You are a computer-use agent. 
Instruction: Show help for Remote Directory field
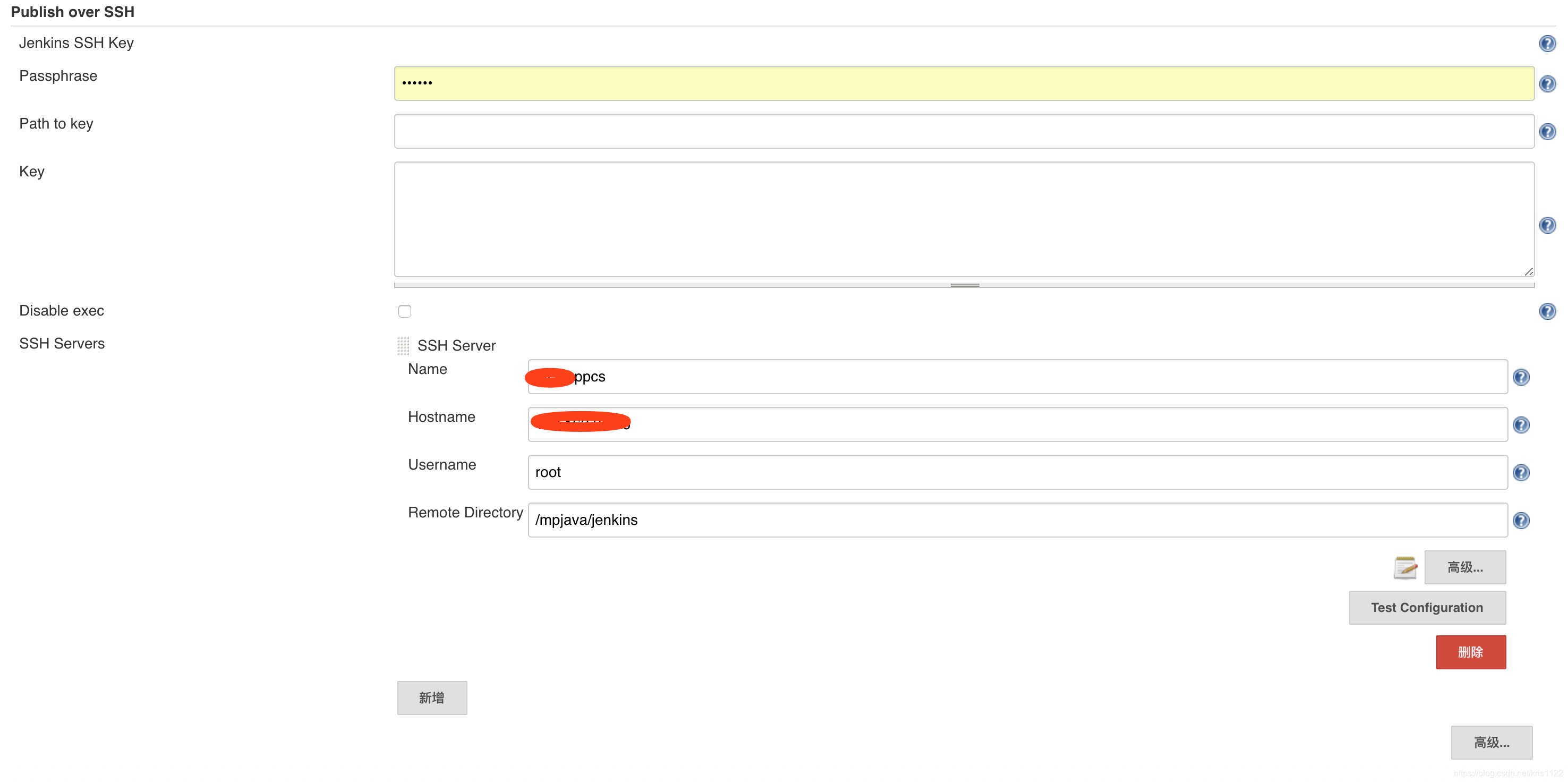pos(1521,520)
